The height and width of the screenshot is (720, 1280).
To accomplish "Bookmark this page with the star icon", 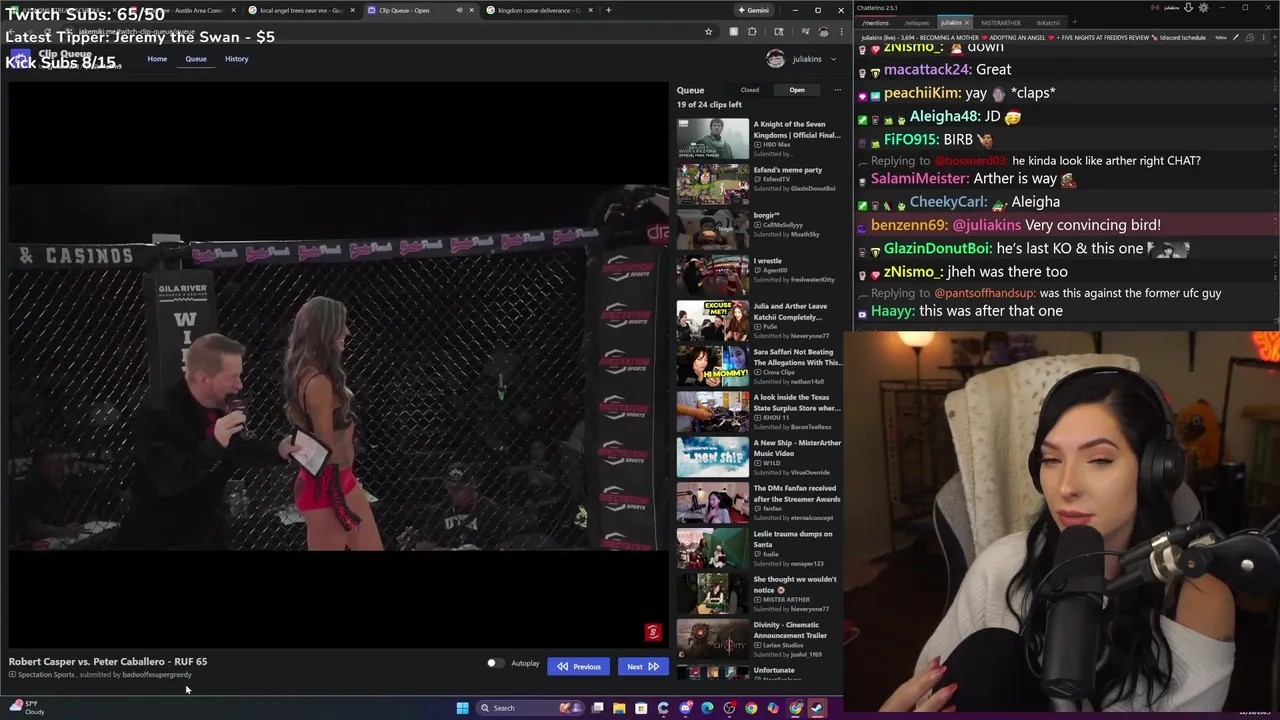I will pyautogui.click(x=708, y=31).
